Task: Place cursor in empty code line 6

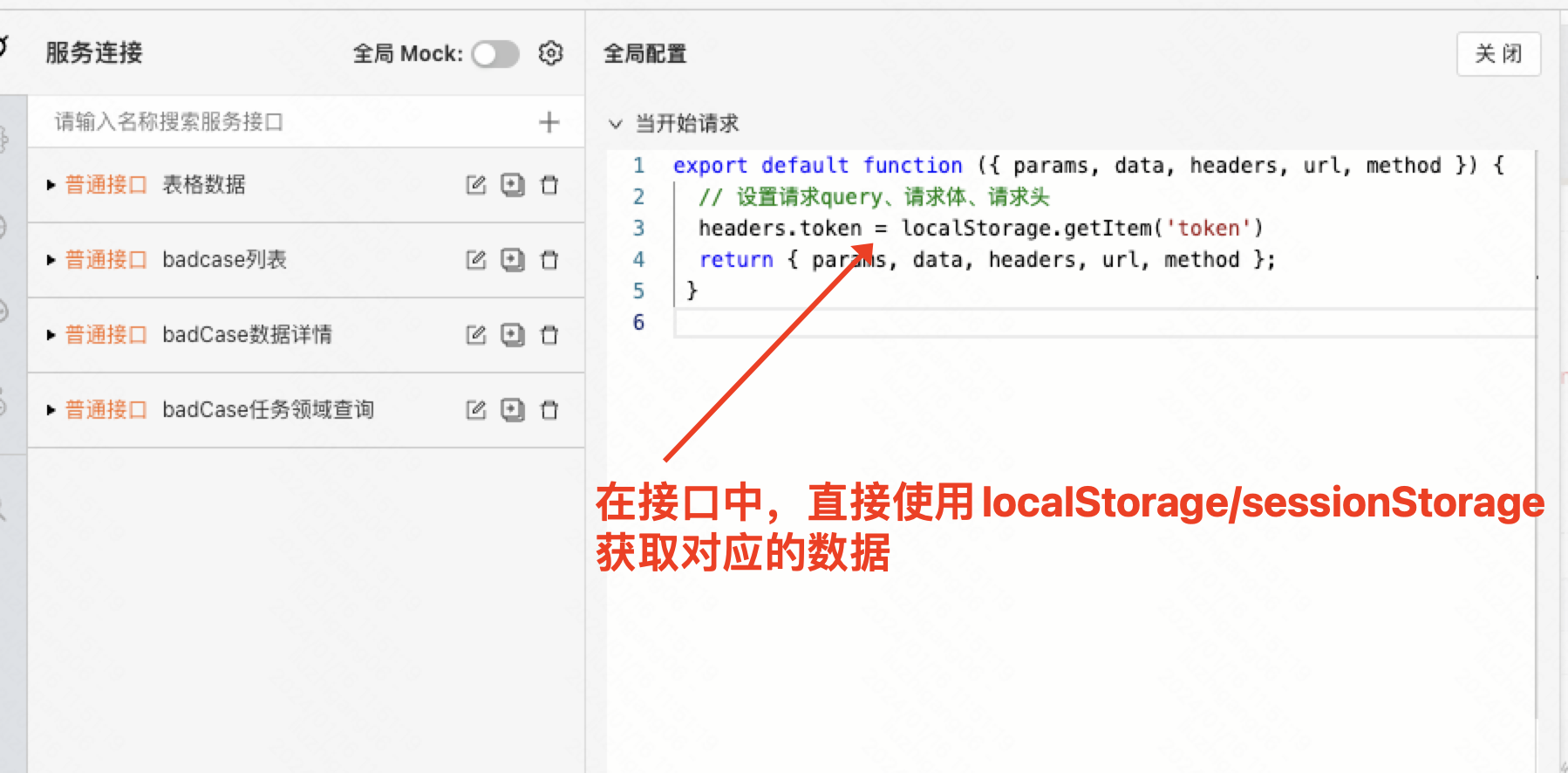Action: [x=1105, y=323]
